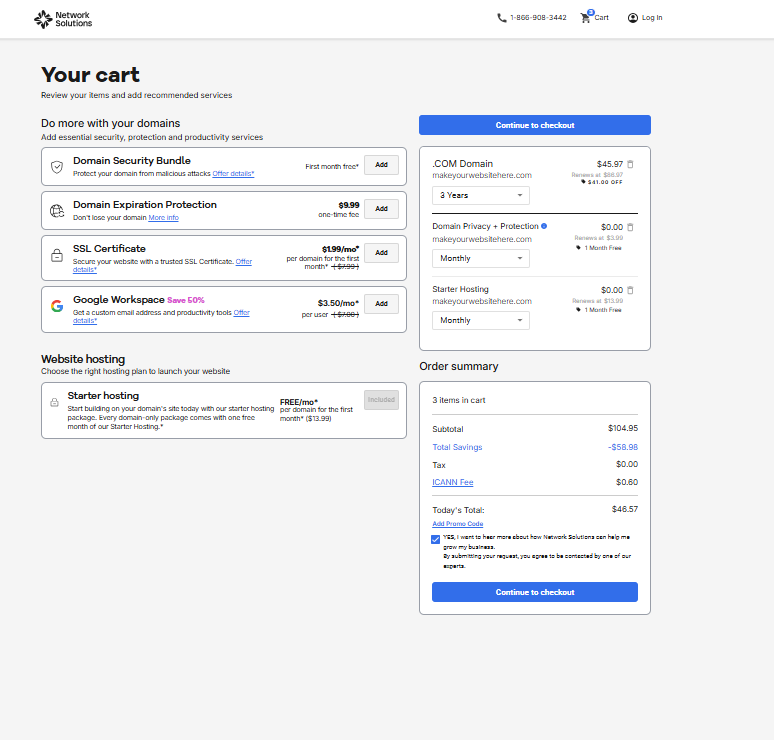The image size is (774, 740).
Task: Click the Google Workspace logo icon
Action: tap(57, 306)
